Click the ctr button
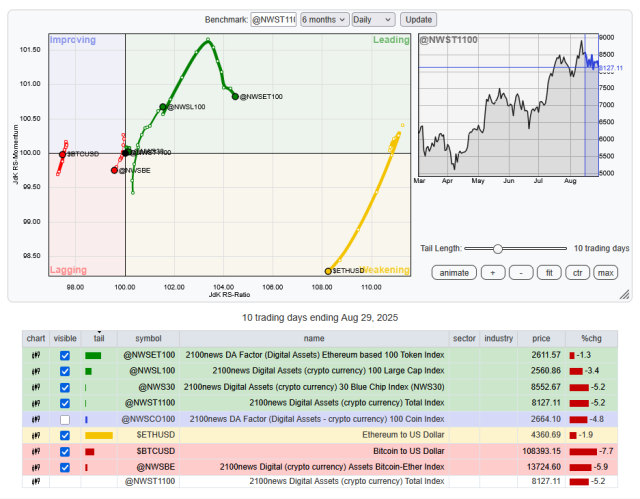640x499 pixels. [x=578, y=273]
